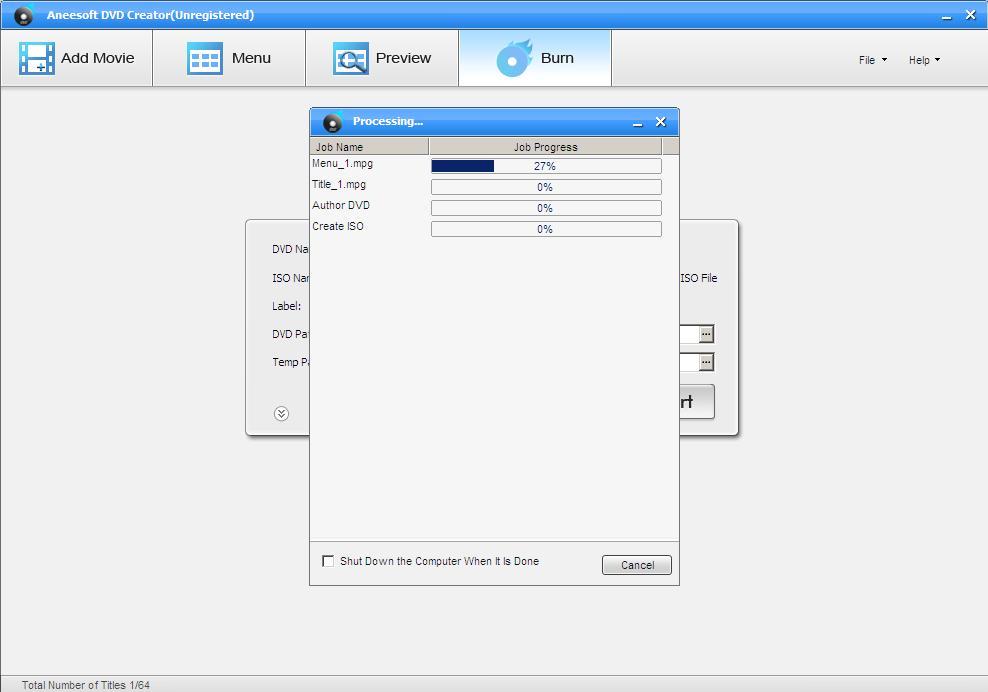Image resolution: width=988 pixels, height=692 pixels.
Task: Click the Processing dialog disc icon
Action: point(332,122)
